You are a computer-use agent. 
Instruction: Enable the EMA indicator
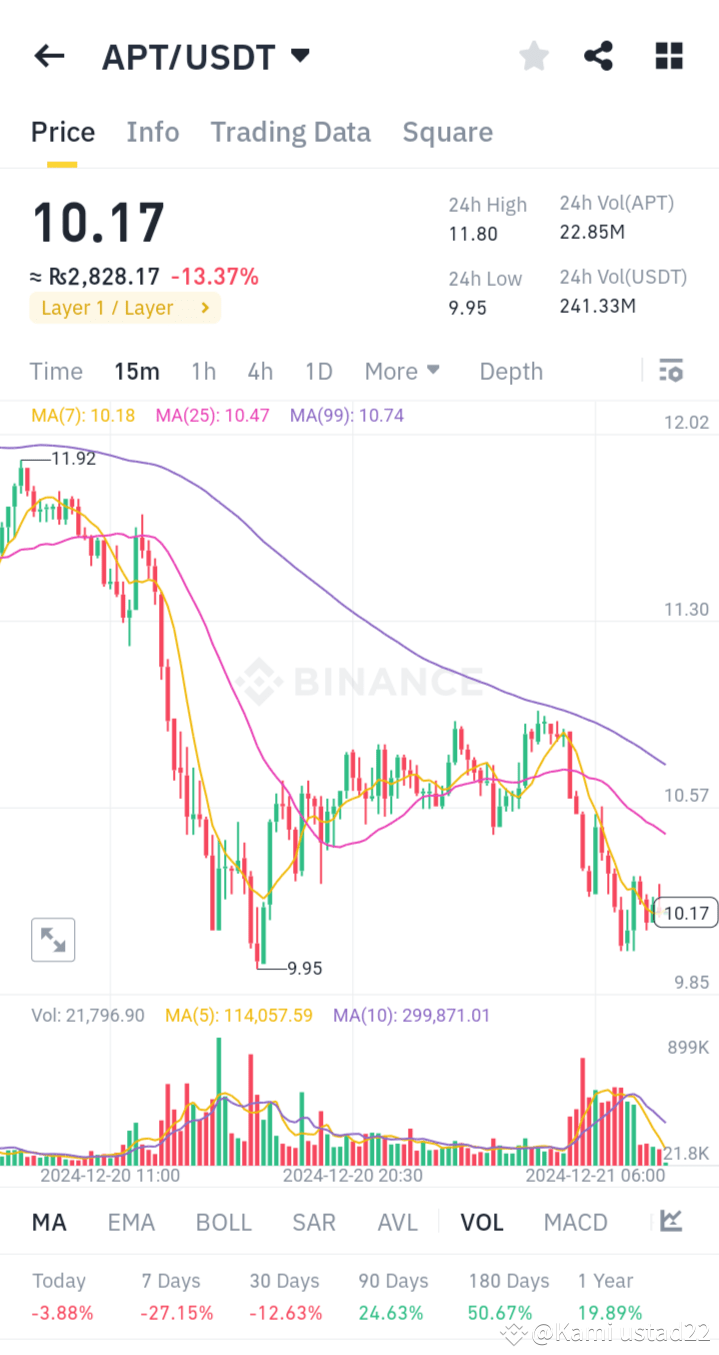131,1221
